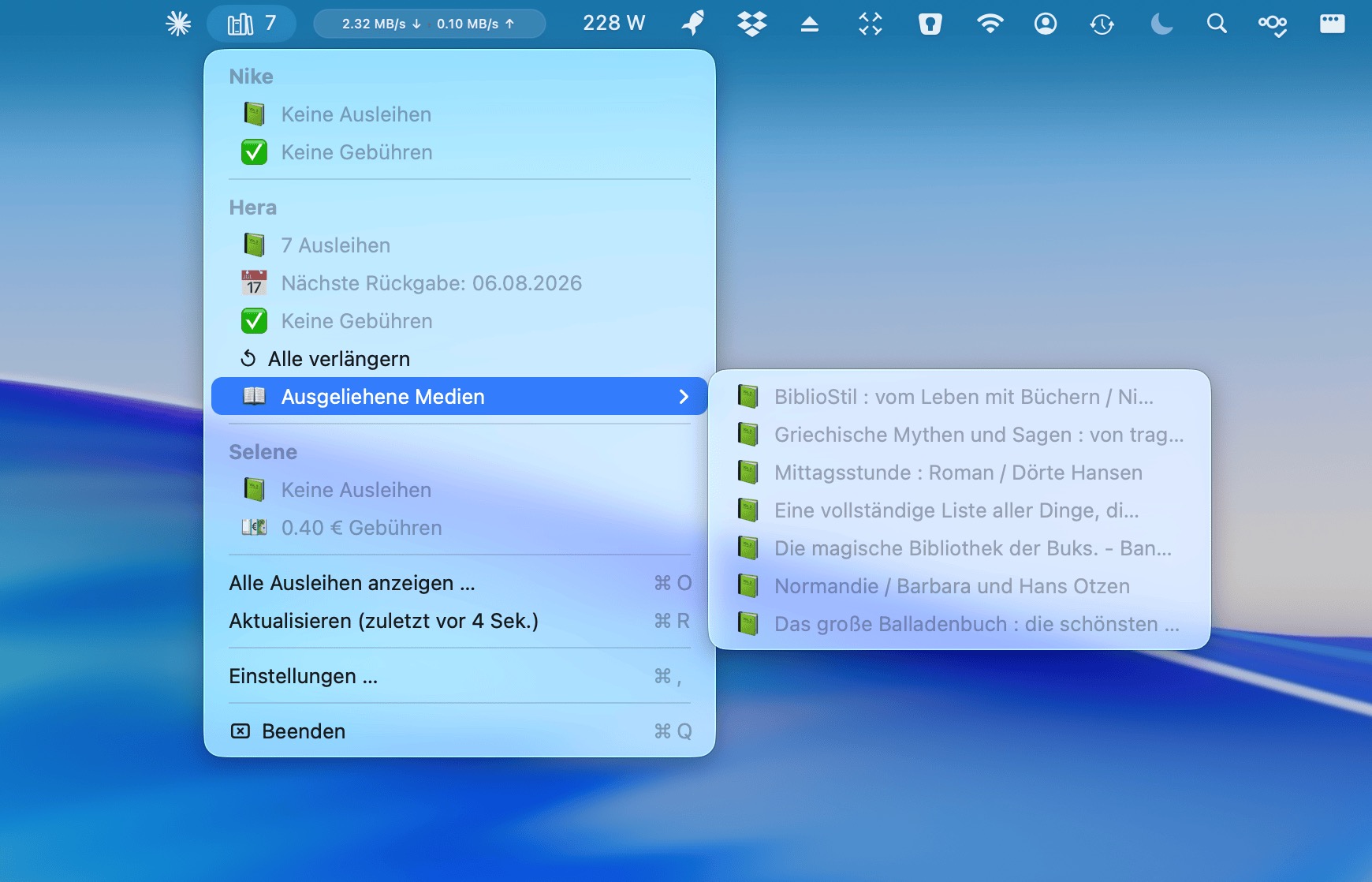Click the four-arrows collapse icon in the menu bar

pyautogui.click(x=871, y=24)
